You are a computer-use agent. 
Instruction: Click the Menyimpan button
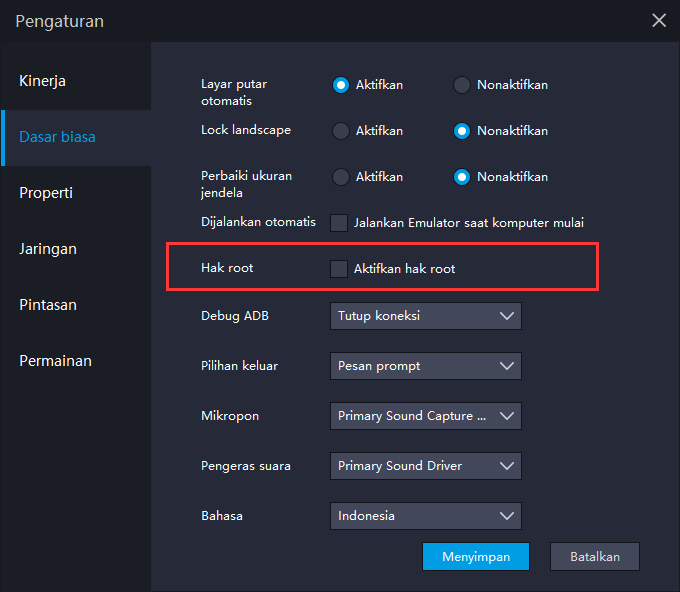[476, 556]
